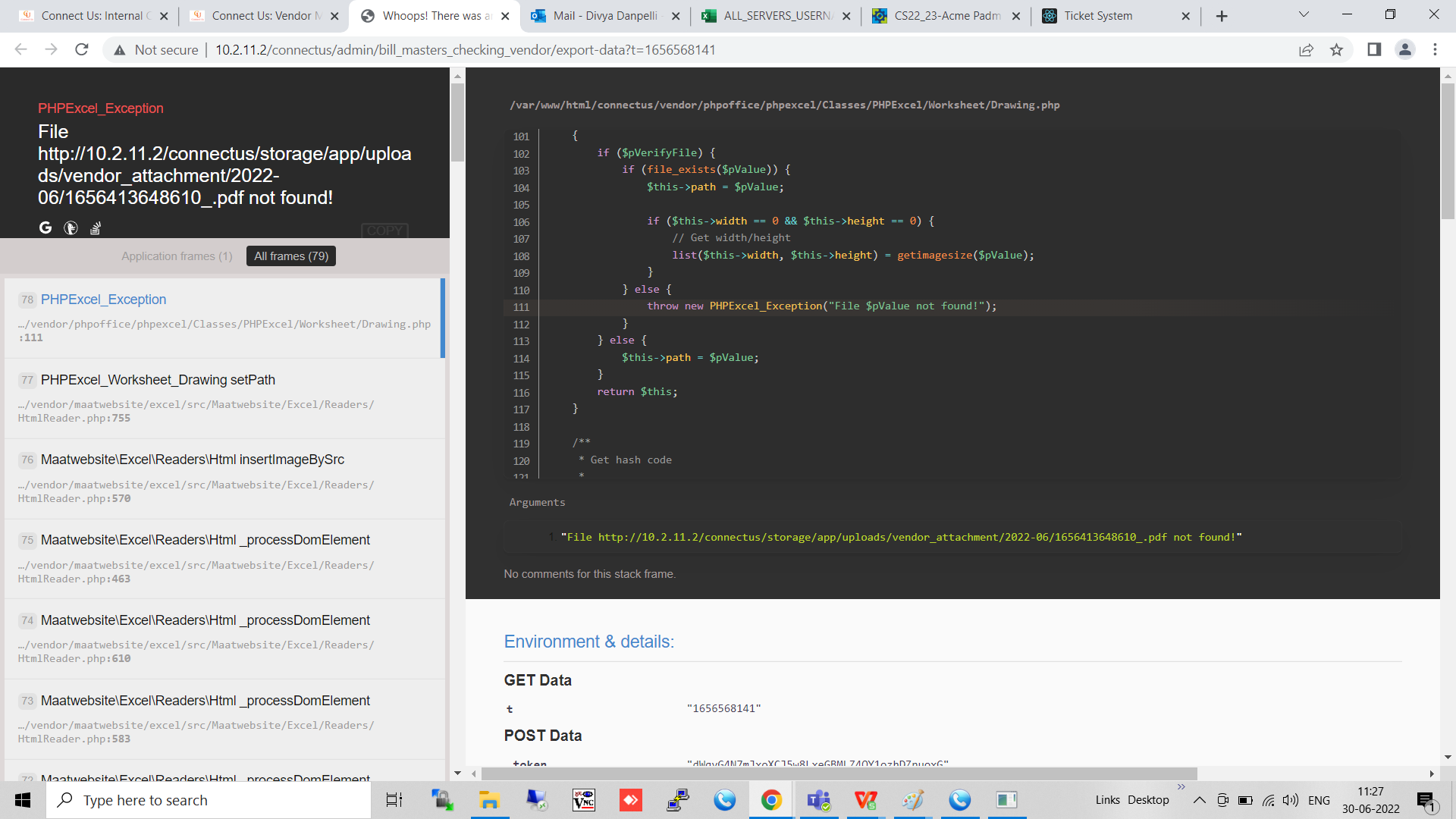Open VNC Viewer from taskbar
Screen dimensions: 1456x819
click(x=584, y=800)
